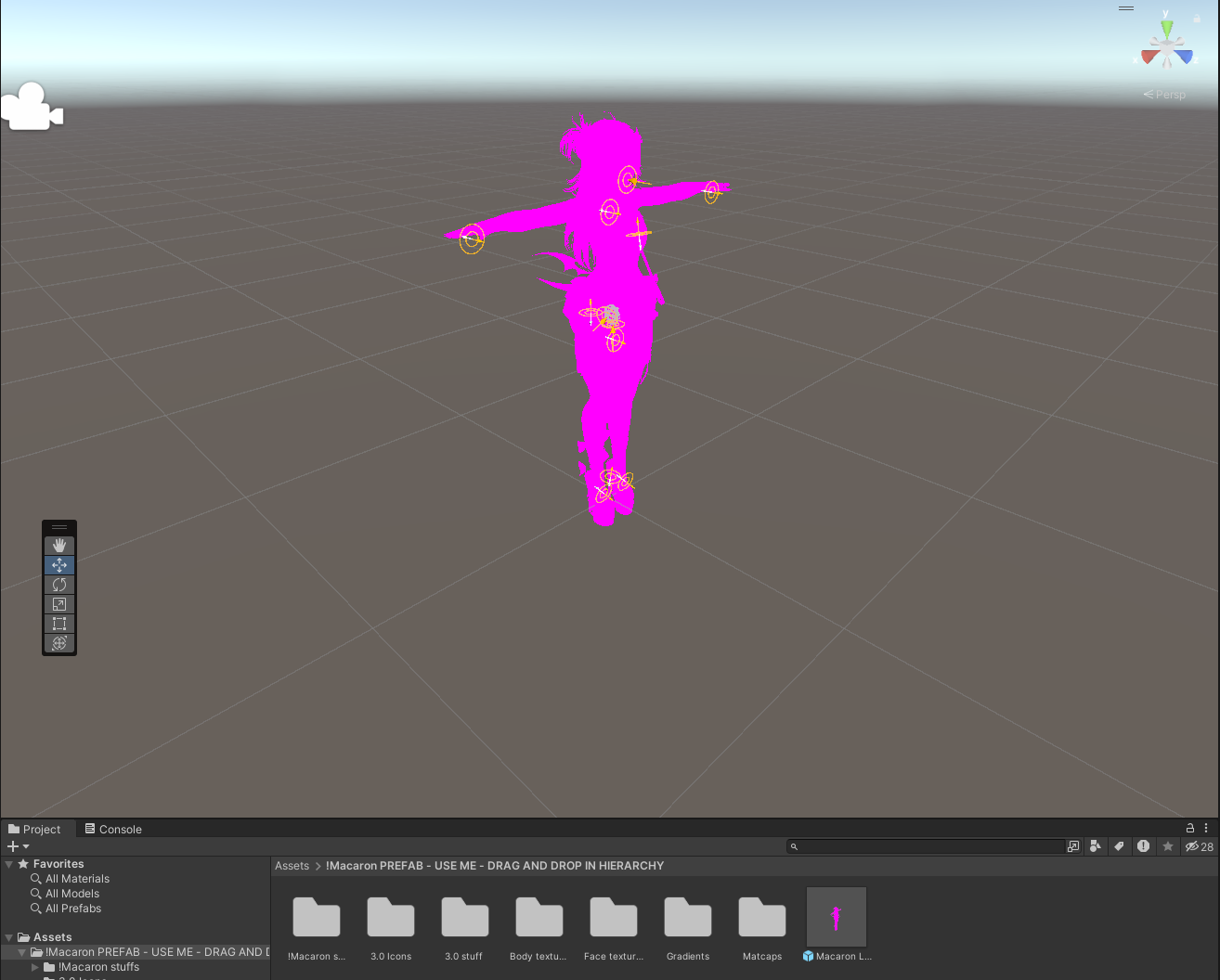Select the Macaron prefab thumbnail
Image resolution: width=1220 pixels, height=980 pixels.
point(837,917)
